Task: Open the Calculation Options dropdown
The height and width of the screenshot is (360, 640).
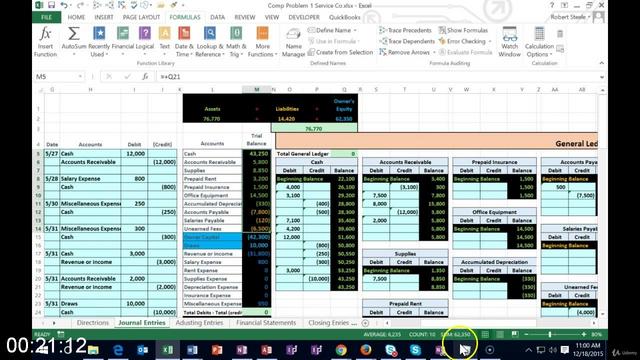Action: point(539,42)
